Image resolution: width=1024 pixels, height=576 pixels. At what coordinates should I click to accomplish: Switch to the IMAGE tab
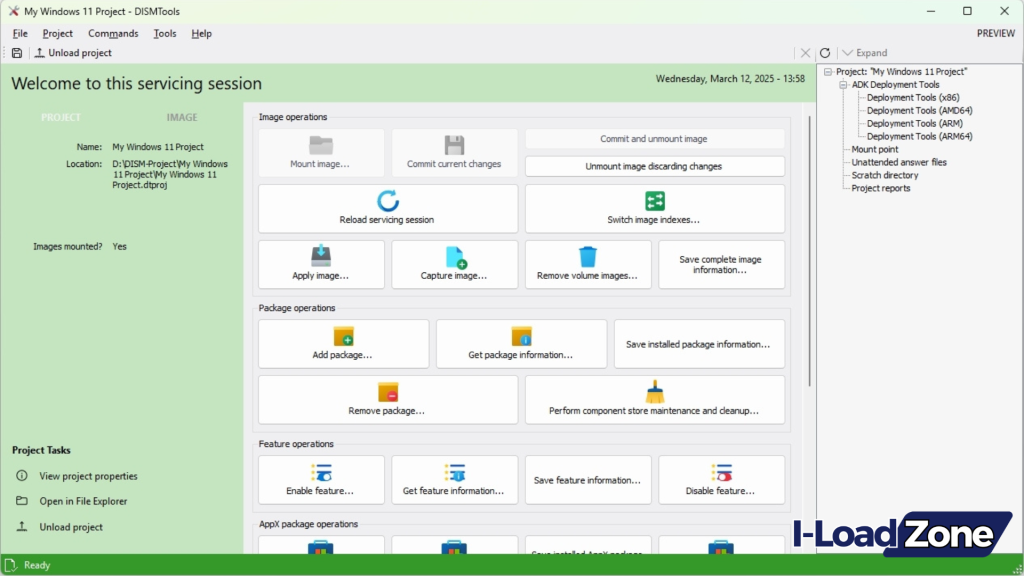tap(182, 117)
